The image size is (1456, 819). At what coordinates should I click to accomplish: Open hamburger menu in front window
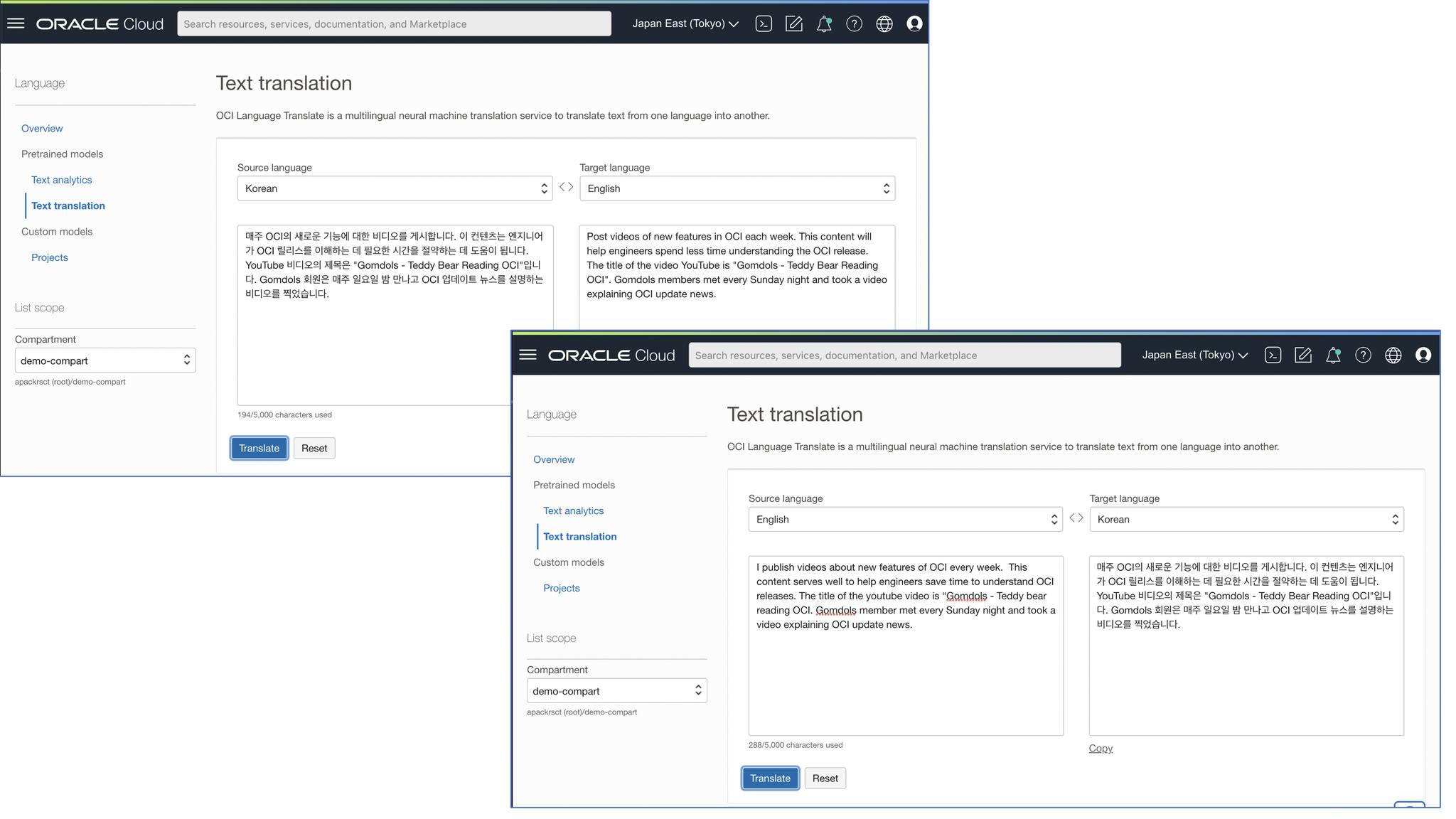(x=528, y=355)
